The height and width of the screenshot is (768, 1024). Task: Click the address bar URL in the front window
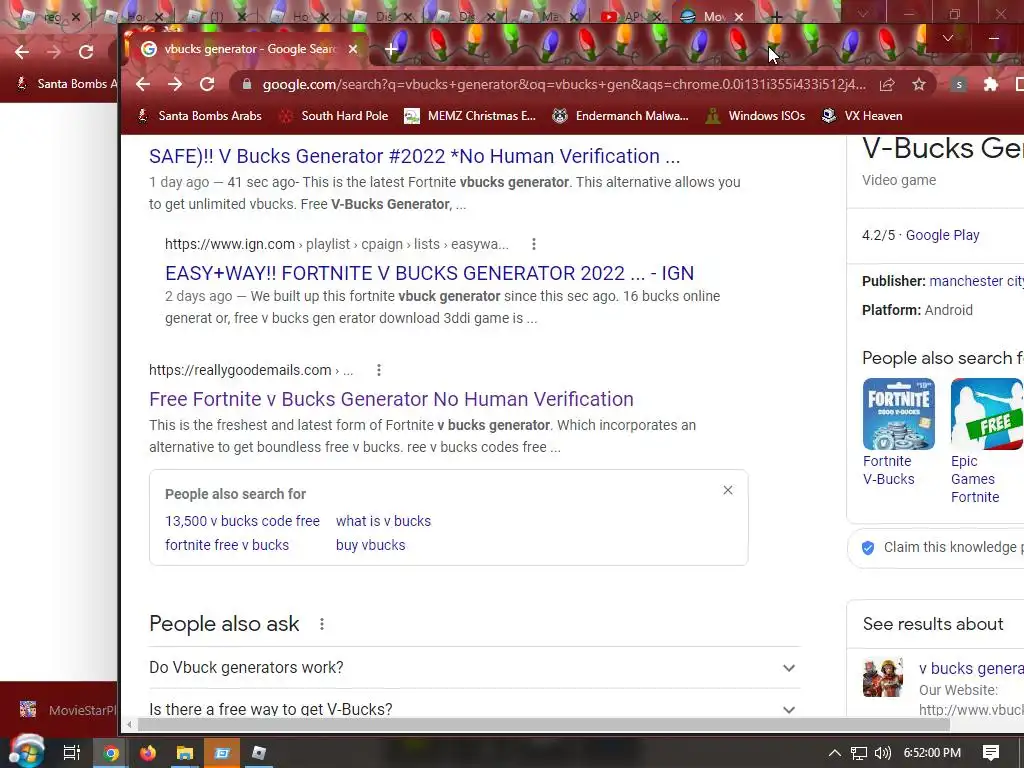564,84
